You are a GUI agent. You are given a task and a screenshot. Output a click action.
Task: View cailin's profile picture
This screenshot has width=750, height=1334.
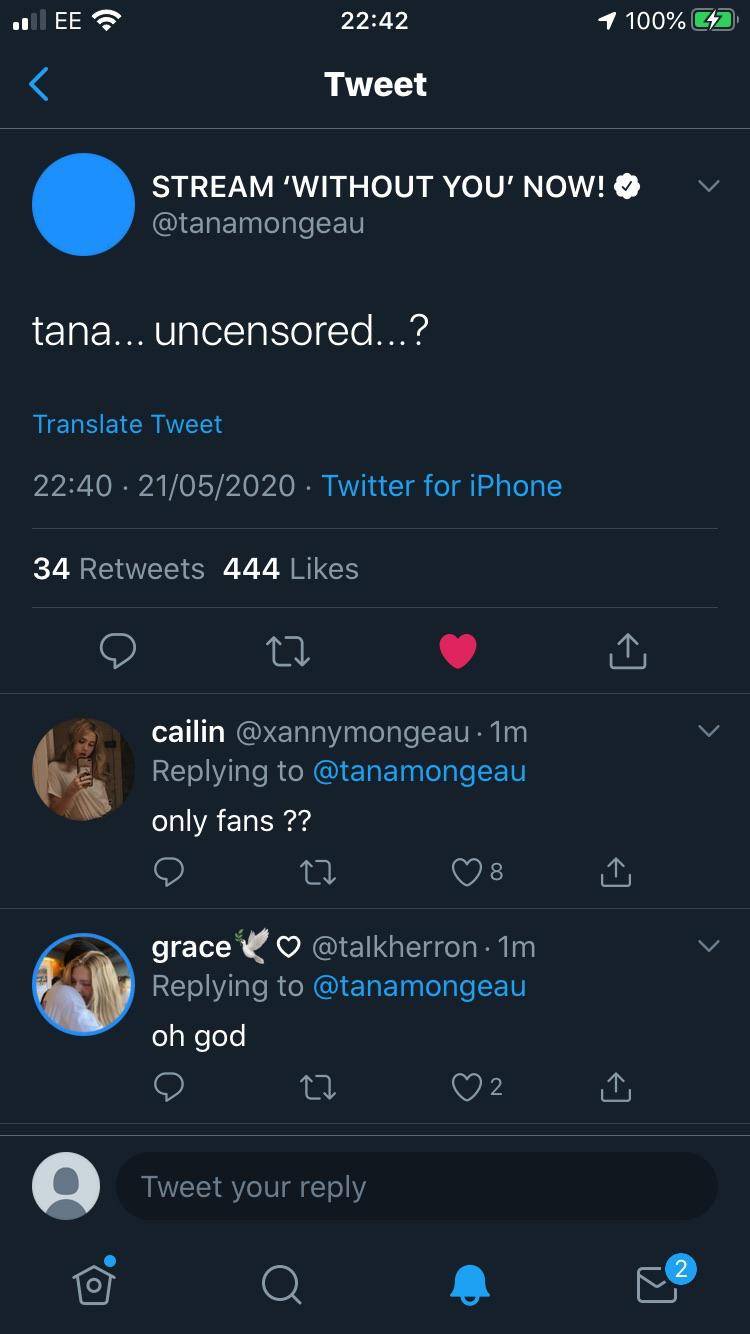(83, 769)
